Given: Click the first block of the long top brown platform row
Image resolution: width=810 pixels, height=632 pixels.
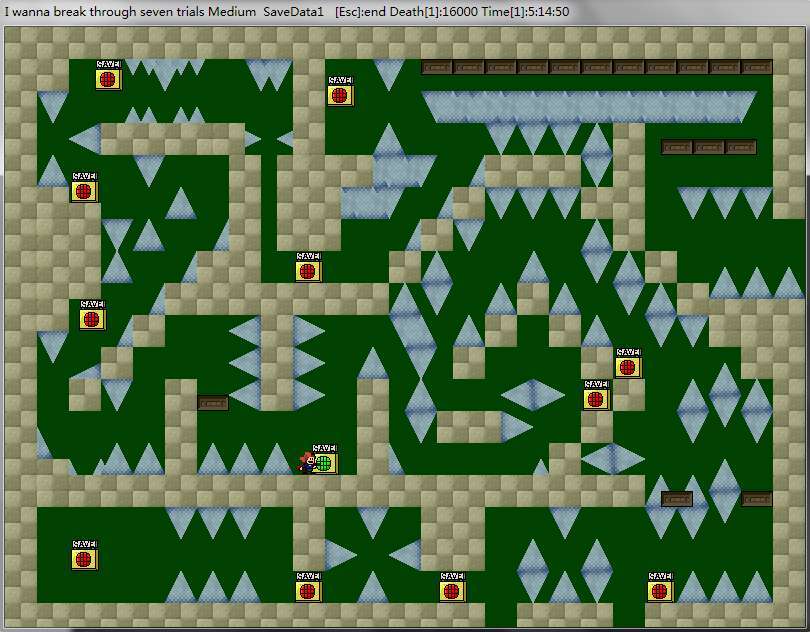Looking at the screenshot, I should (437, 67).
